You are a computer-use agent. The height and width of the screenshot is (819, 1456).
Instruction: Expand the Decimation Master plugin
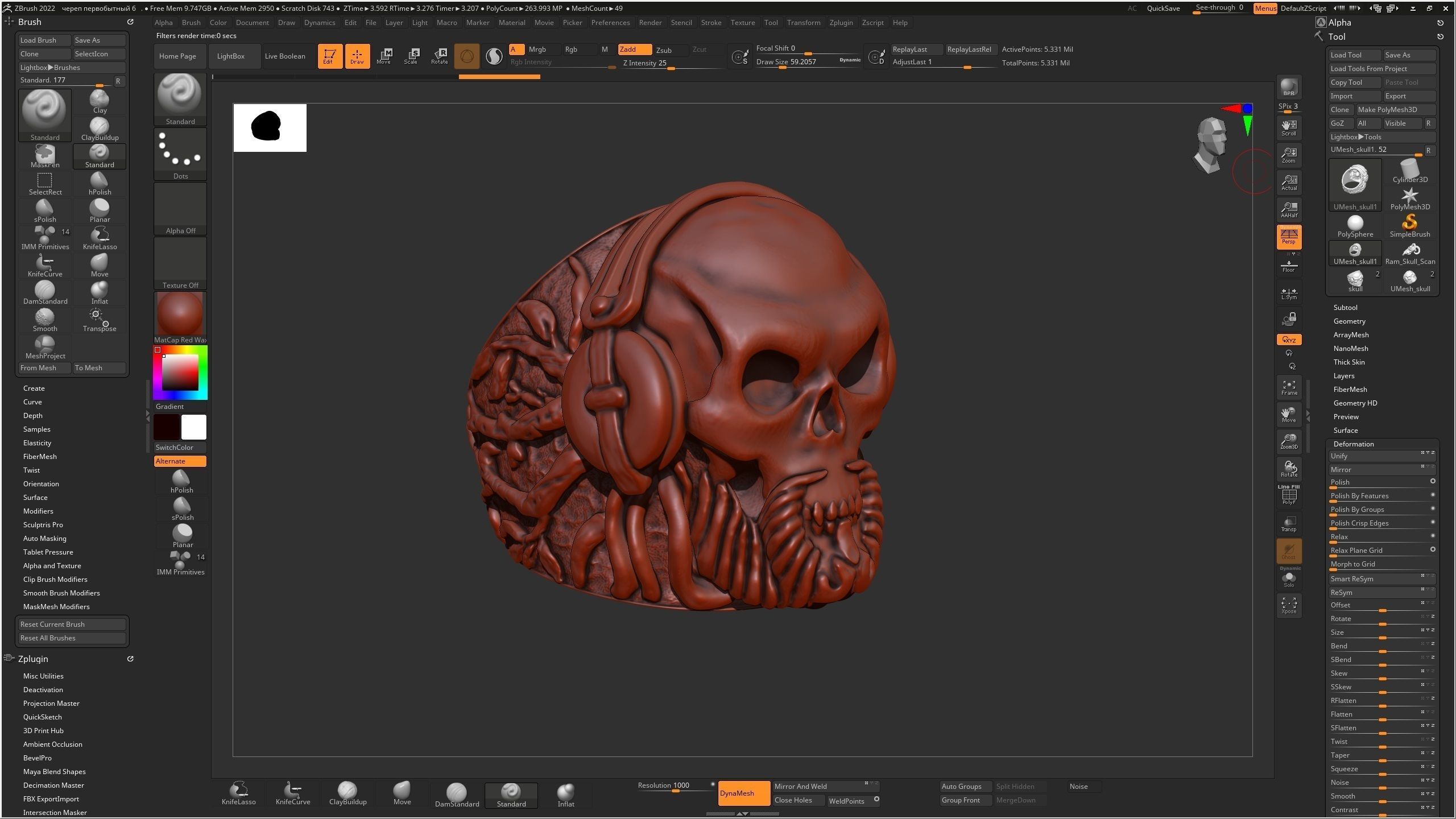coord(53,785)
